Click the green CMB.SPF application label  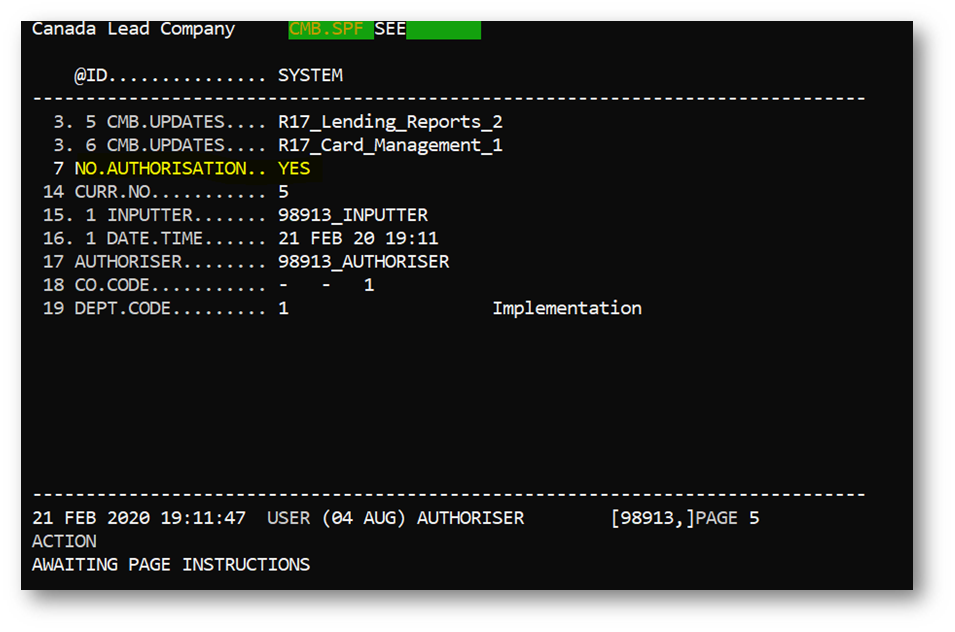tap(329, 29)
